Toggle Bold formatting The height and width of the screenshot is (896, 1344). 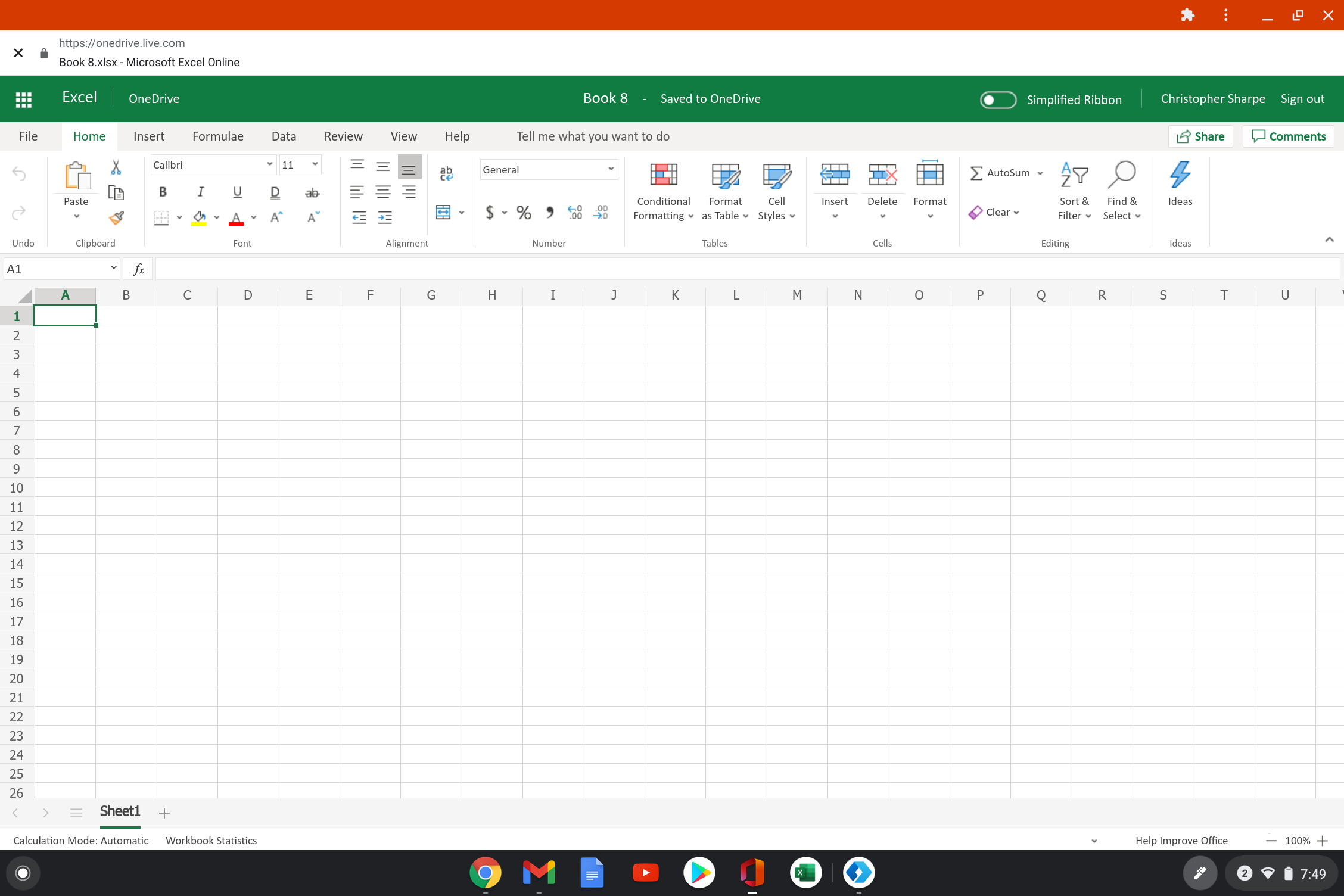pos(163,192)
